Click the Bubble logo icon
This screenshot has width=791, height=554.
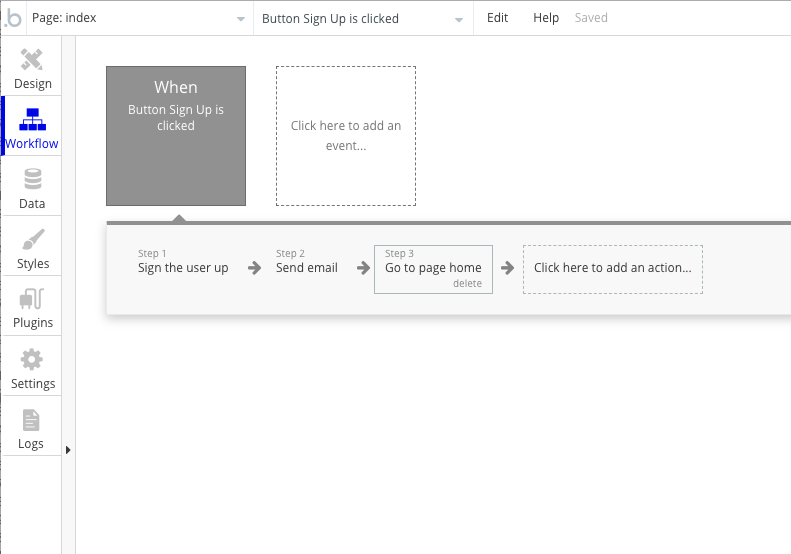pos(13,19)
